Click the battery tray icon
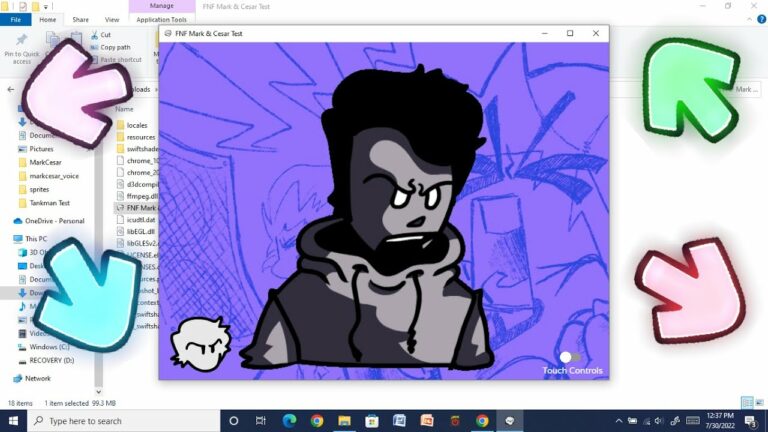Image resolution: width=768 pixels, height=432 pixels. pyautogui.click(x=633, y=421)
